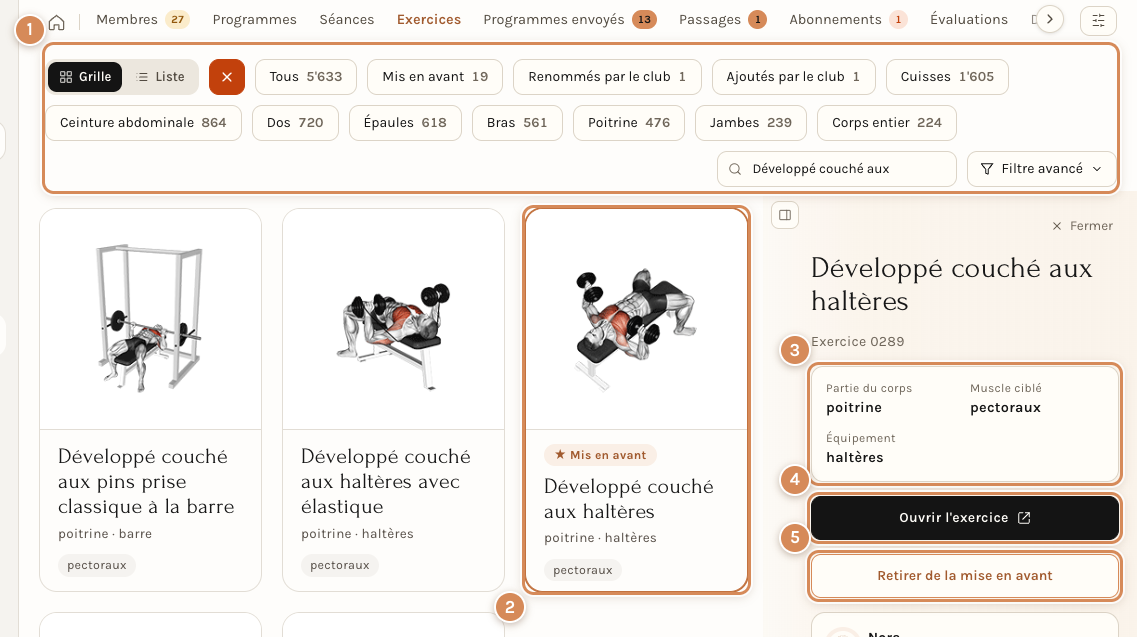Click pectoraux tag on elastic card
Image resolution: width=1137 pixels, height=637 pixels.
pyautogui.click(x=339, y=565)
